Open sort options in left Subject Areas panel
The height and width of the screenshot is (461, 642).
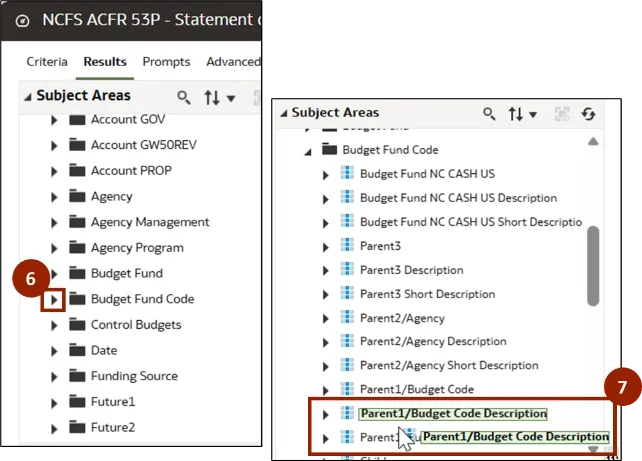[217, 97]
